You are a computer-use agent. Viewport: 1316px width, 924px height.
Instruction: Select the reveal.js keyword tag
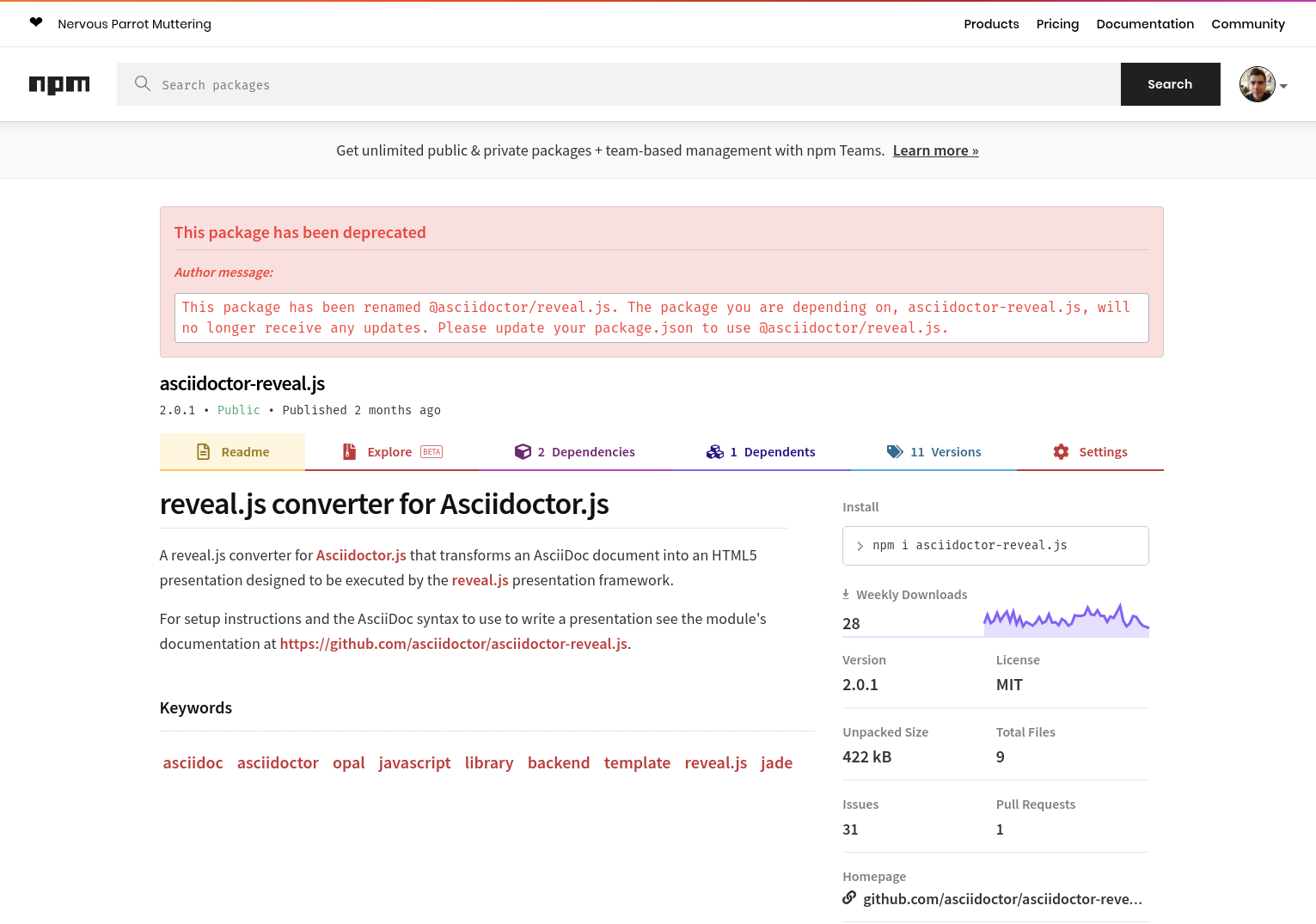(x=715, y=762)
